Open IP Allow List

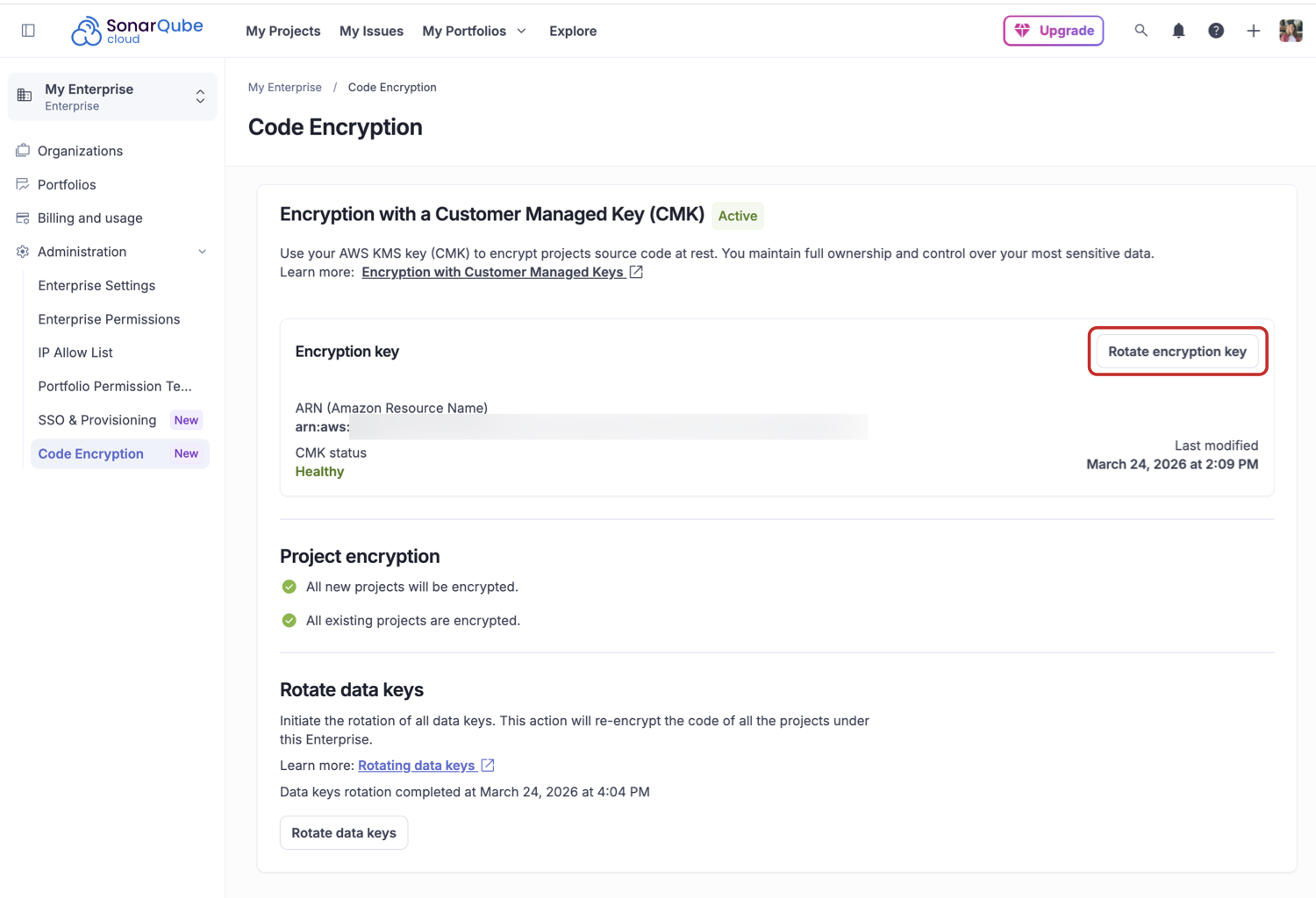[x=75, y=353]
